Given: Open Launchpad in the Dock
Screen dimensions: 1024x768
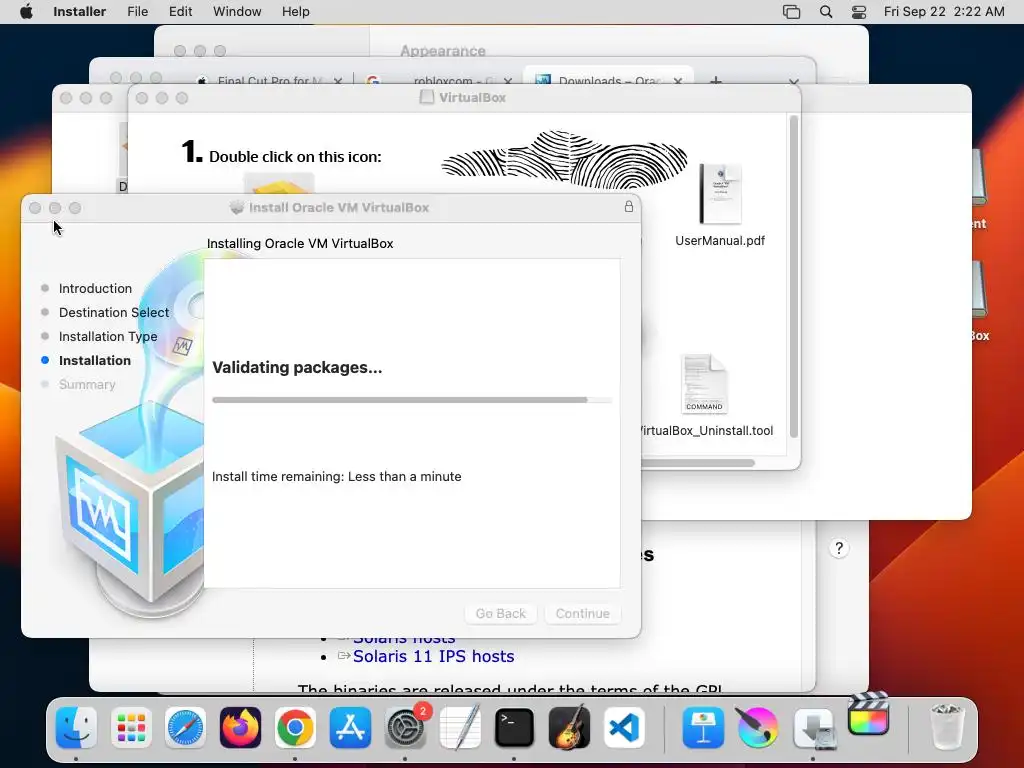Looking at the screenshot, I should pos(131,727).
